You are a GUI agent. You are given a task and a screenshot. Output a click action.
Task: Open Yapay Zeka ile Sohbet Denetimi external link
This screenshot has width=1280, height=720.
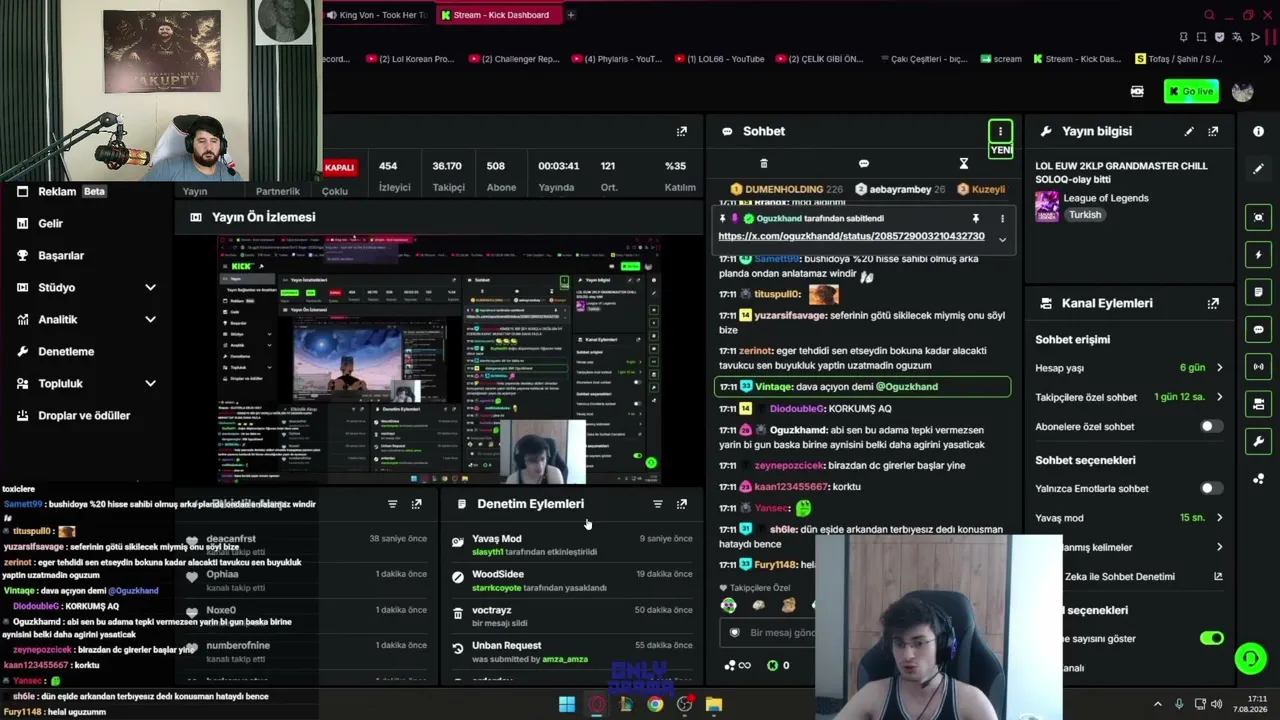[1218, 576]
